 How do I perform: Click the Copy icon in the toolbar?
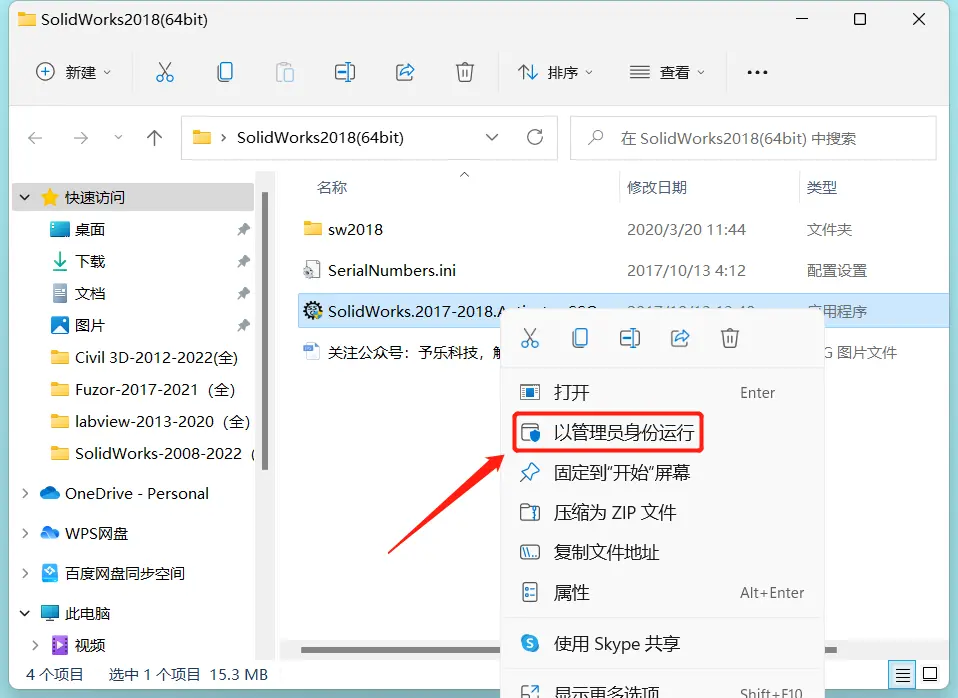(x=225, y=72)
